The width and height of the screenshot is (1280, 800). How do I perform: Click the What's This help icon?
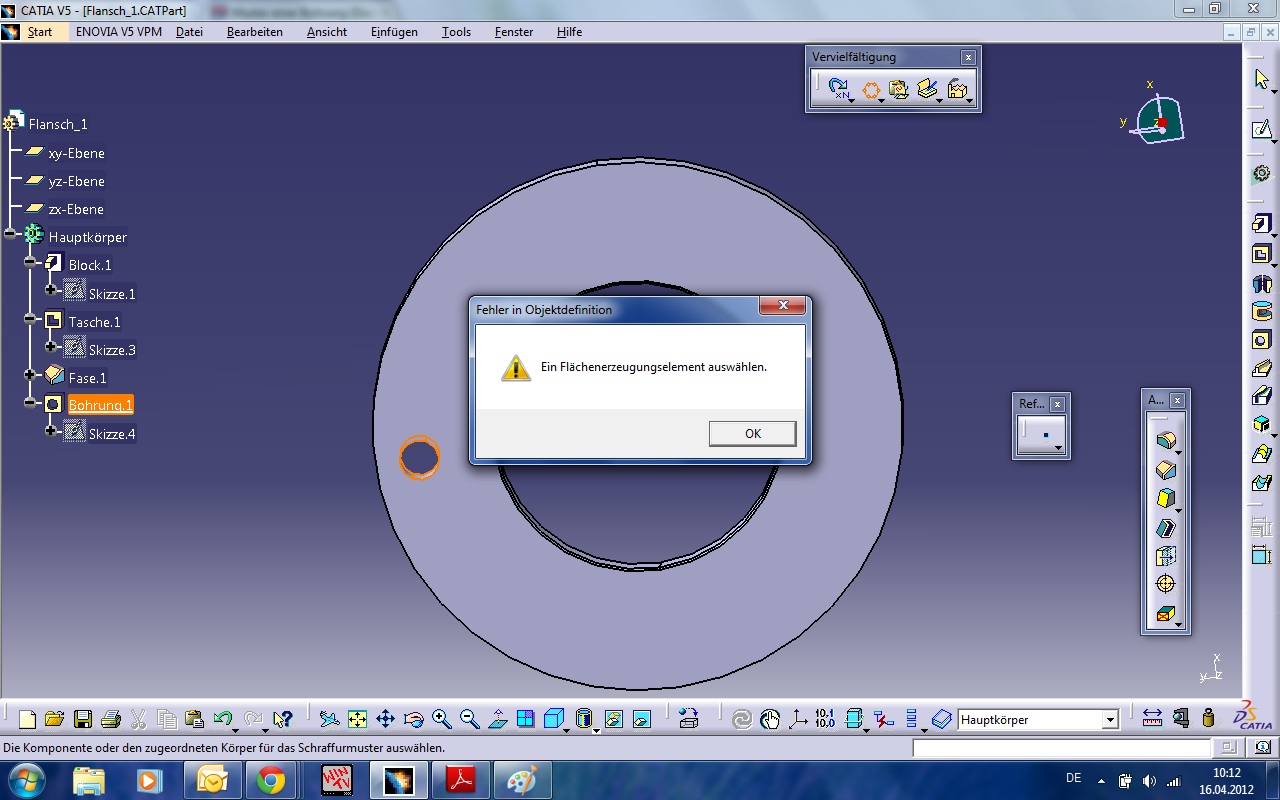pos(283,719)
